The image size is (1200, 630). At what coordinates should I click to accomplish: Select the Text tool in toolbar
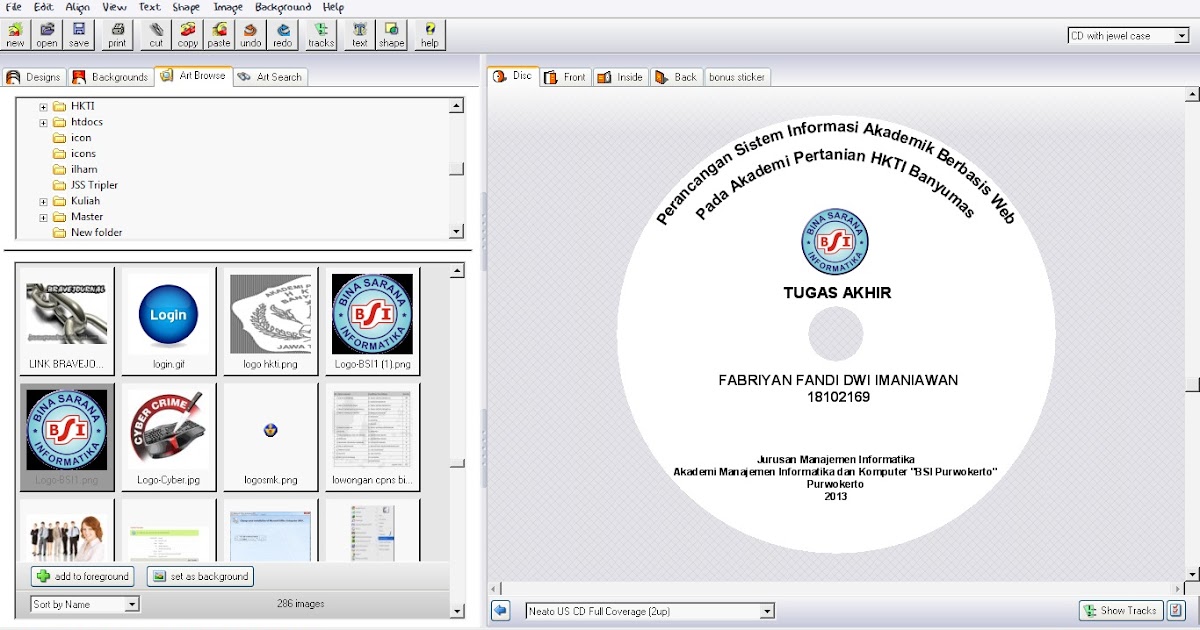360,35
